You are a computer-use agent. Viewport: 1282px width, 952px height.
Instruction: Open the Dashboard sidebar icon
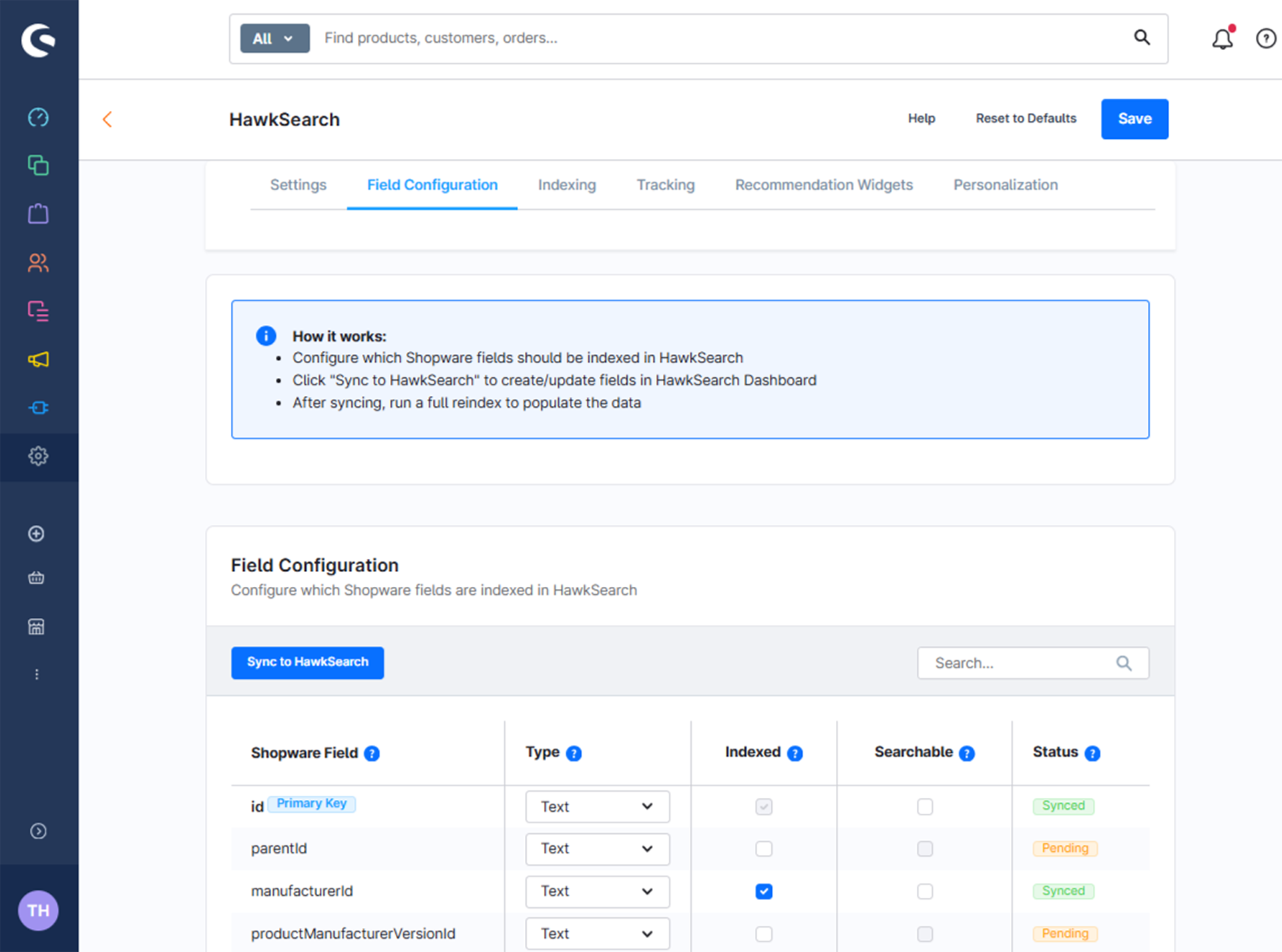click(38, 117)
